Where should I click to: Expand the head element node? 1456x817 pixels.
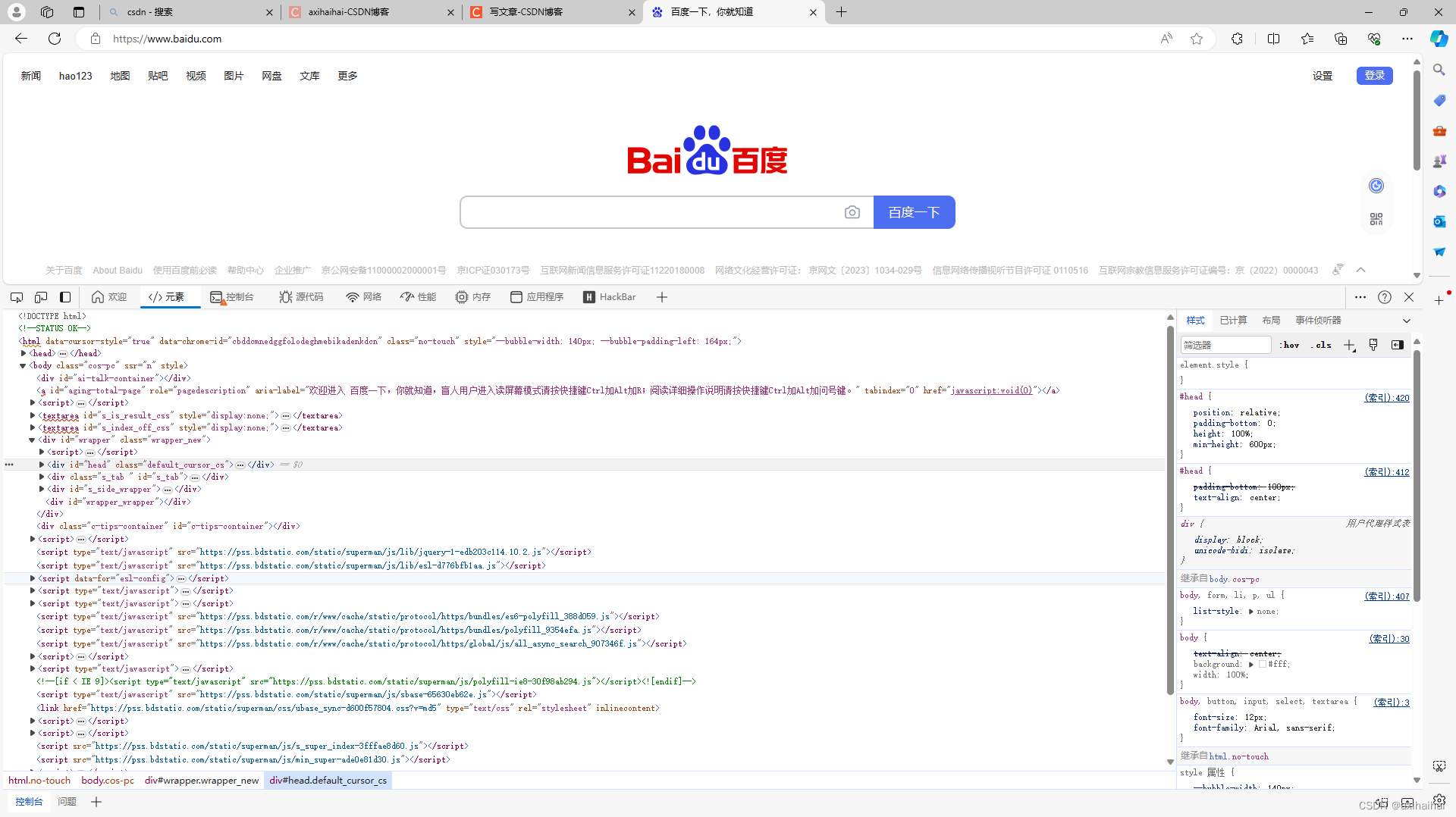coord(24,353)
